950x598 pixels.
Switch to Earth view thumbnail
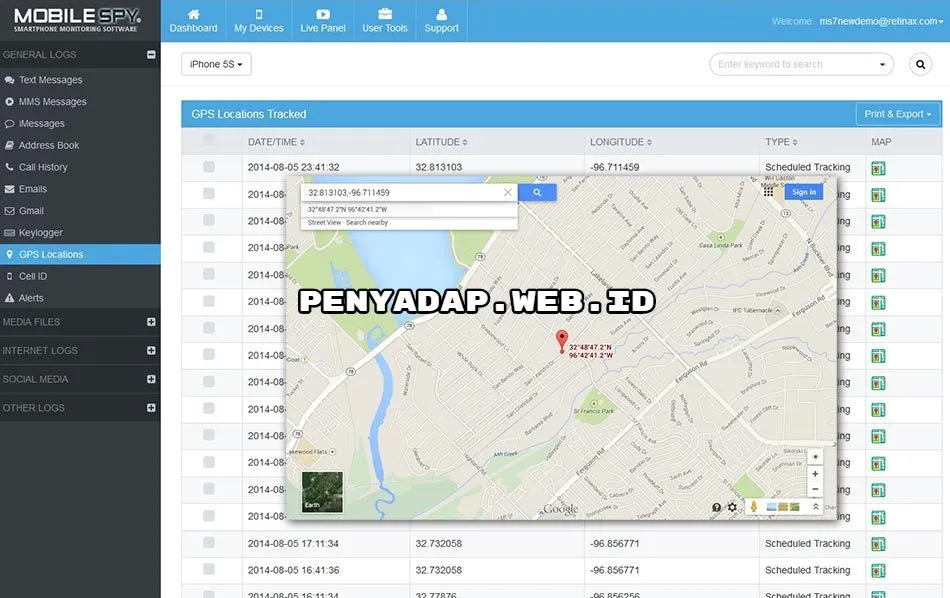point(322,492)
